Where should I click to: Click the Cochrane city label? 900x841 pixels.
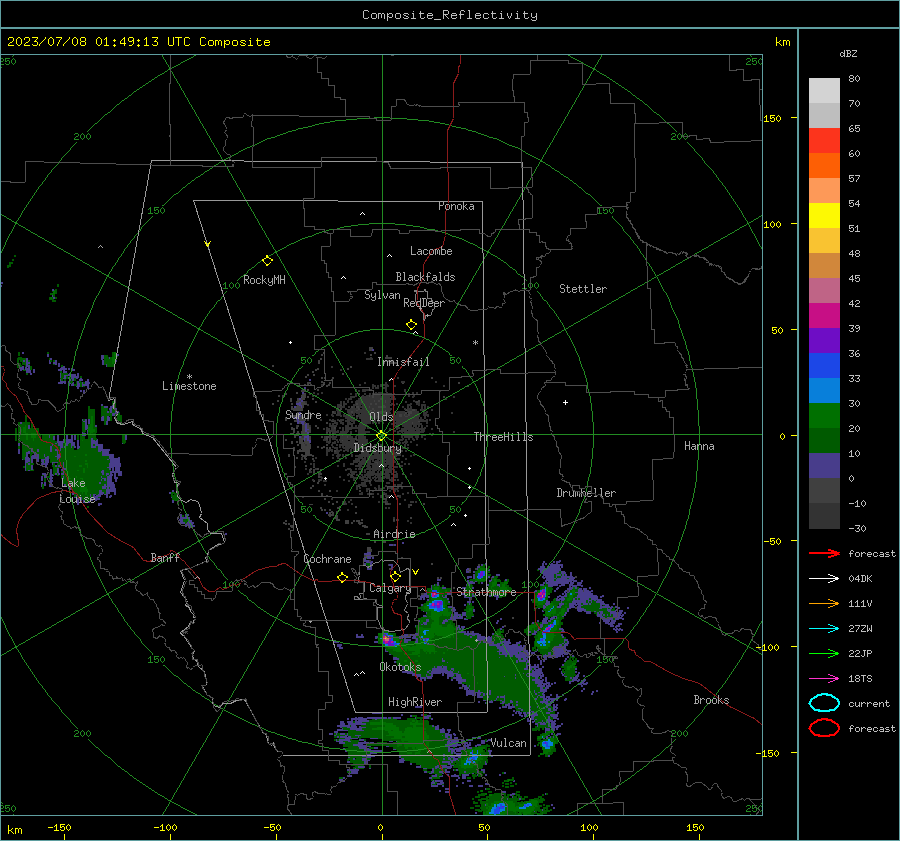(327, 559)
